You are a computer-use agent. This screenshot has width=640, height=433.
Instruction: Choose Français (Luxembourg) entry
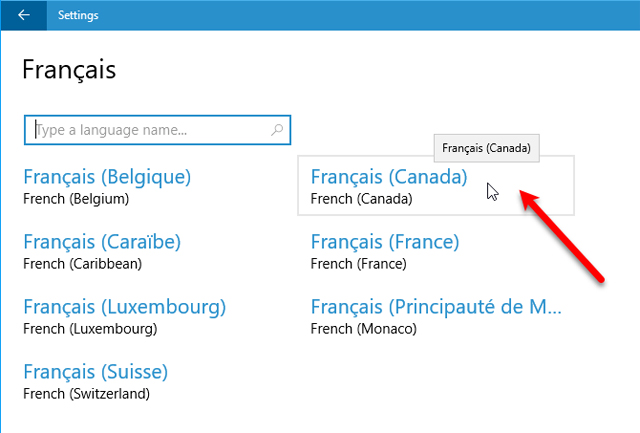[124, 307]
